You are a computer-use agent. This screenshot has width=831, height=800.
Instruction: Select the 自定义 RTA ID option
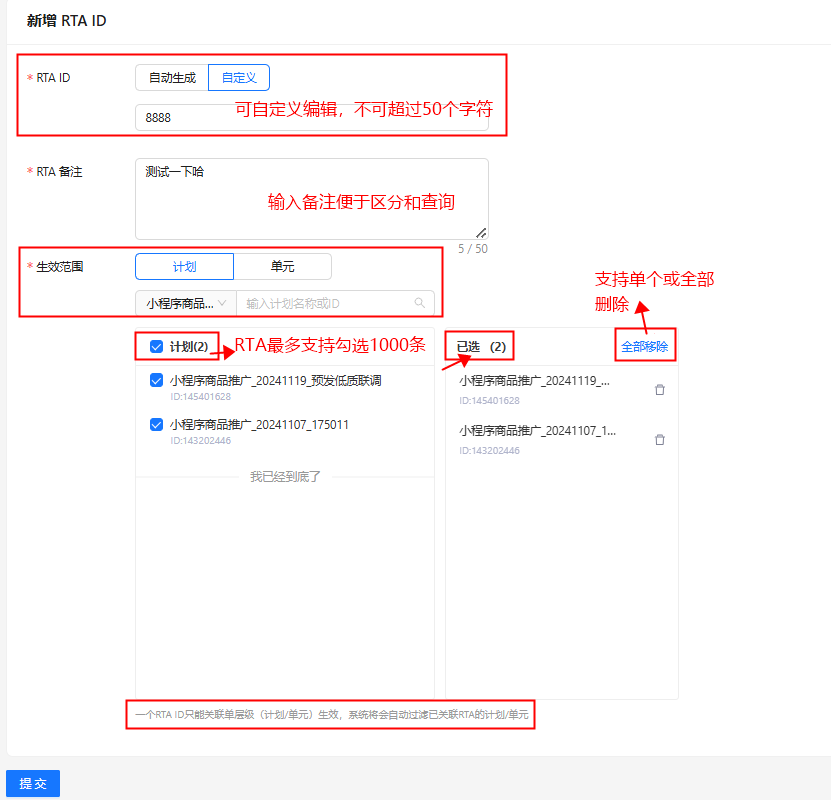pyautogui.click(x=238, y=78)
